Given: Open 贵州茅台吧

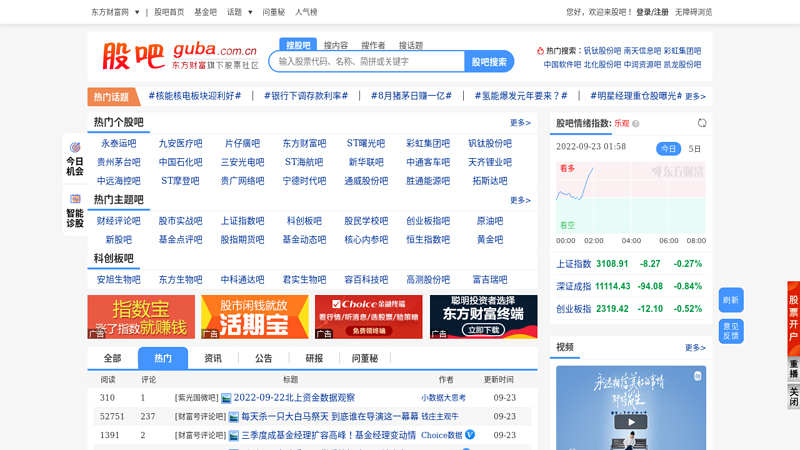Looking at the screenshot, I should coord(118,162).
